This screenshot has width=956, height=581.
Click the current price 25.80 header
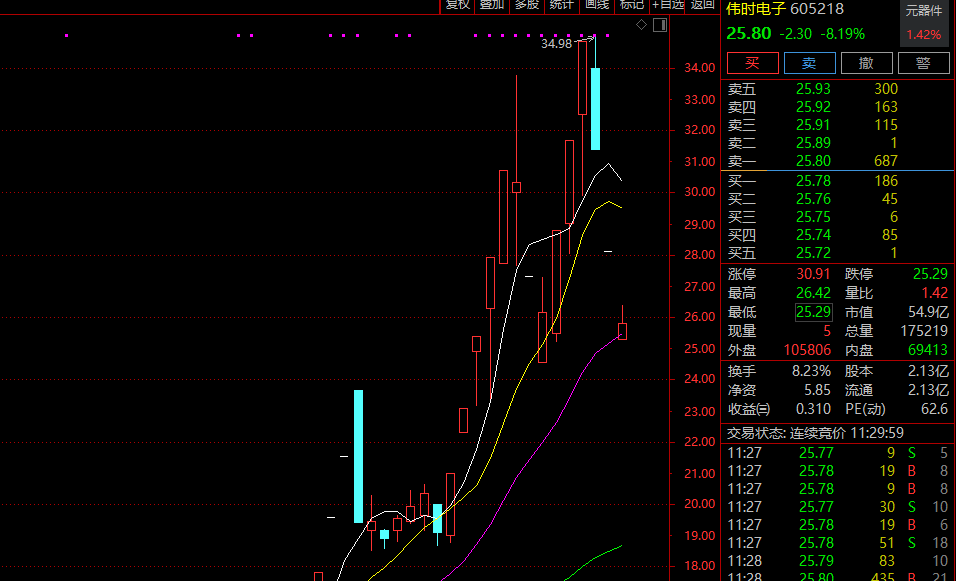pyautogui.click(x=749, y=34)
